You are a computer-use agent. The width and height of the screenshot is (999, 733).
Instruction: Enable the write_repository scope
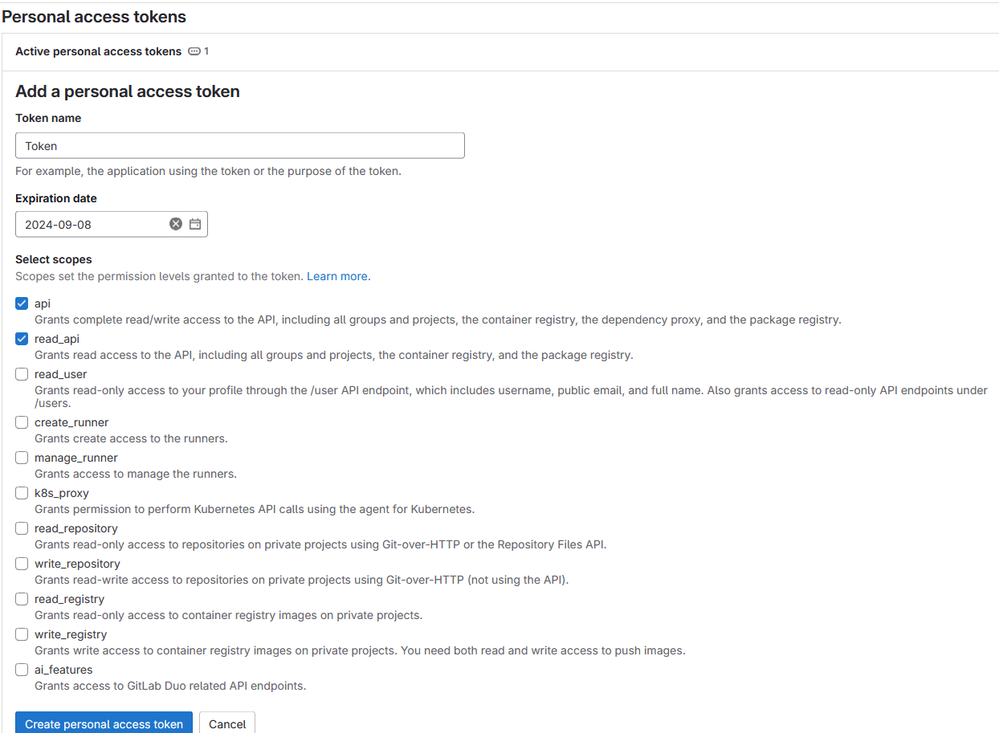(x=22, y=564)
